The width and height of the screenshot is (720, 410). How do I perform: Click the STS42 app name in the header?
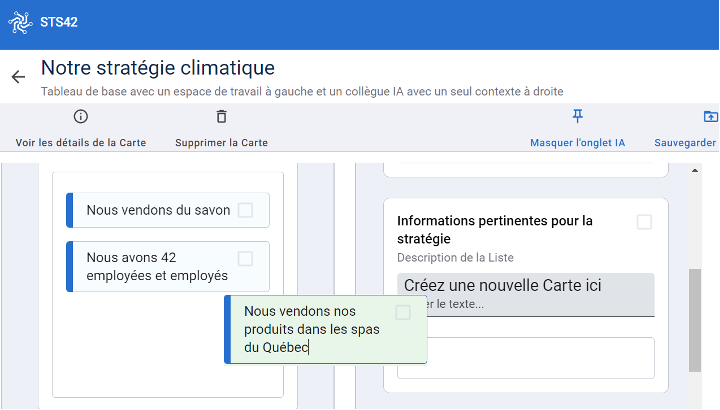(59, 22)
